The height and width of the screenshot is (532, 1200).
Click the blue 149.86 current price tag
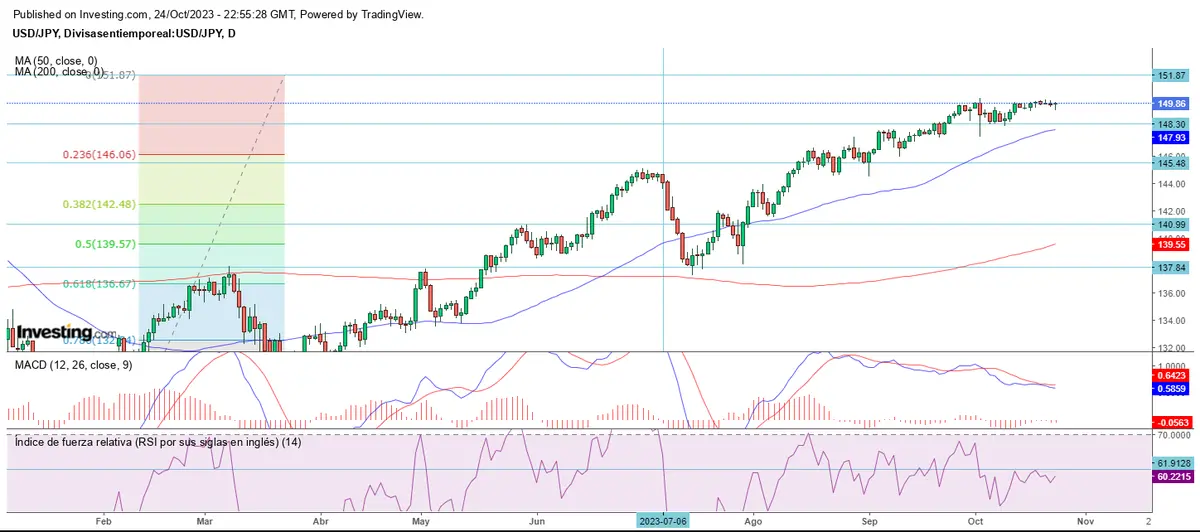[x=1171, y=103]
